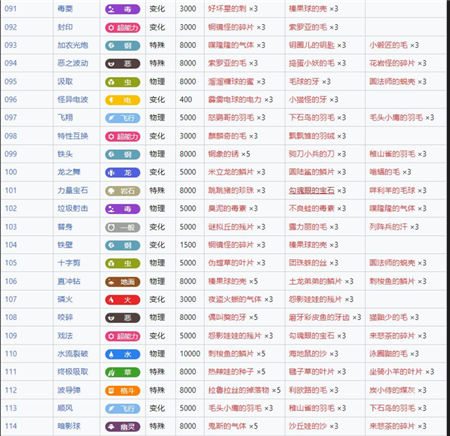
Task: Click the gray Normal type badge in row 103
Action: pos(122,227)
